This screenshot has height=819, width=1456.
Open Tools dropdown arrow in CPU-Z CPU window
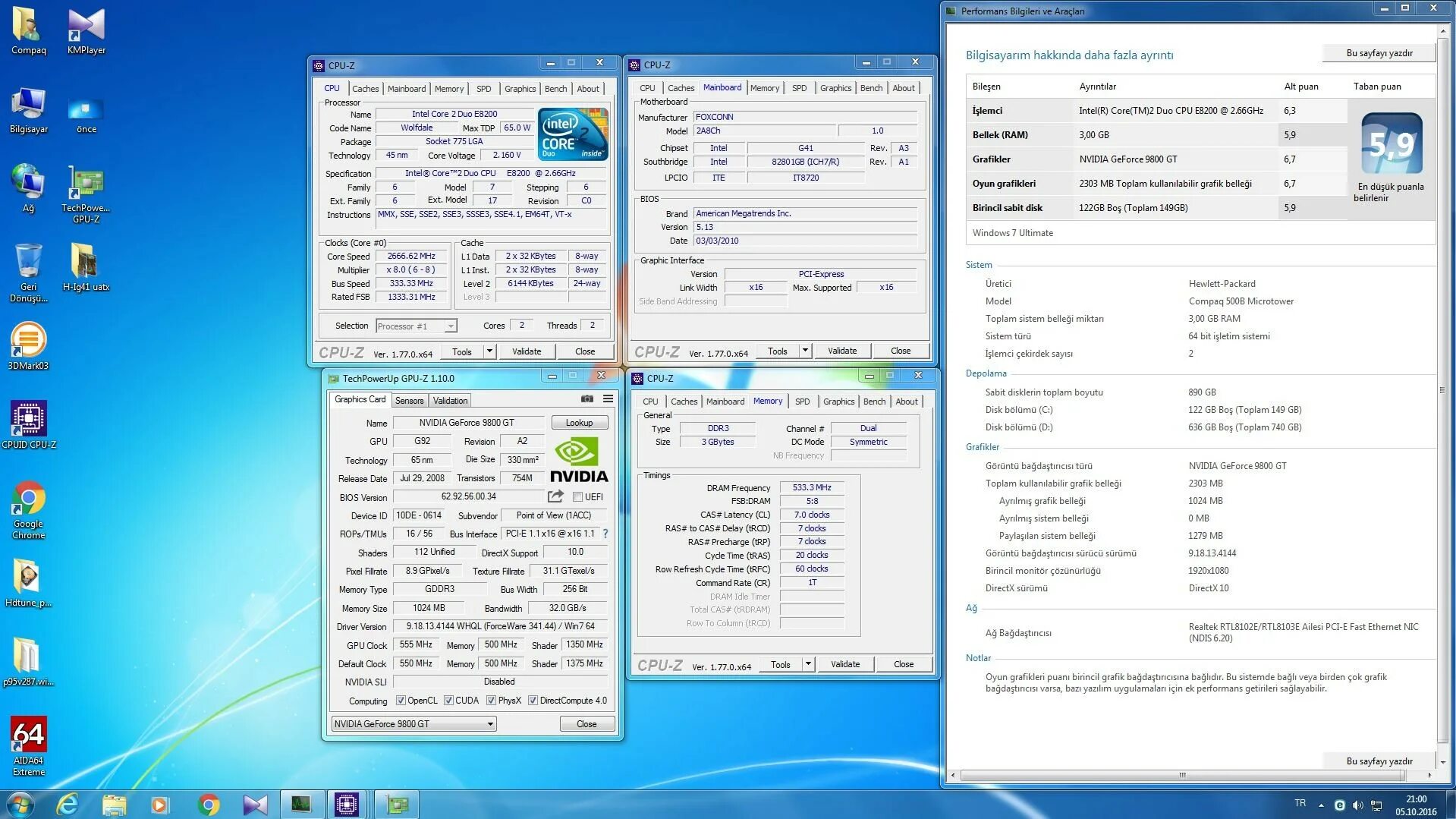pyautogui.click(x=489, y=351)
